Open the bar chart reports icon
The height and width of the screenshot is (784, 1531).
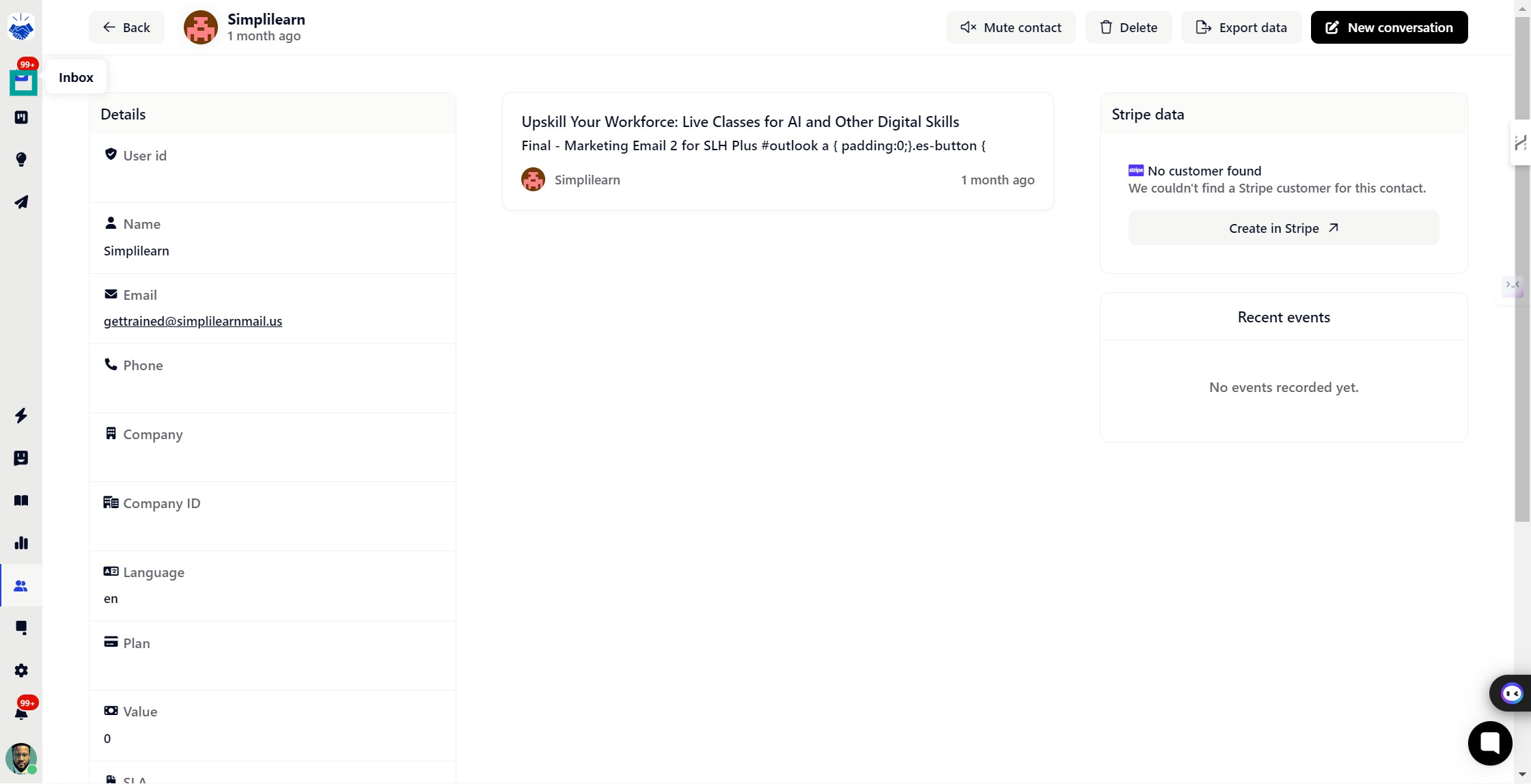pos(21,543)
